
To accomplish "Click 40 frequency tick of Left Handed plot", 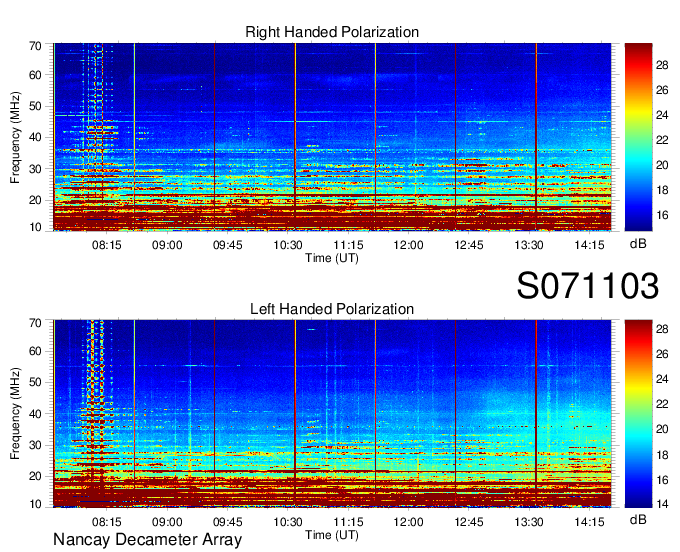I will click(x=35, y=414).
